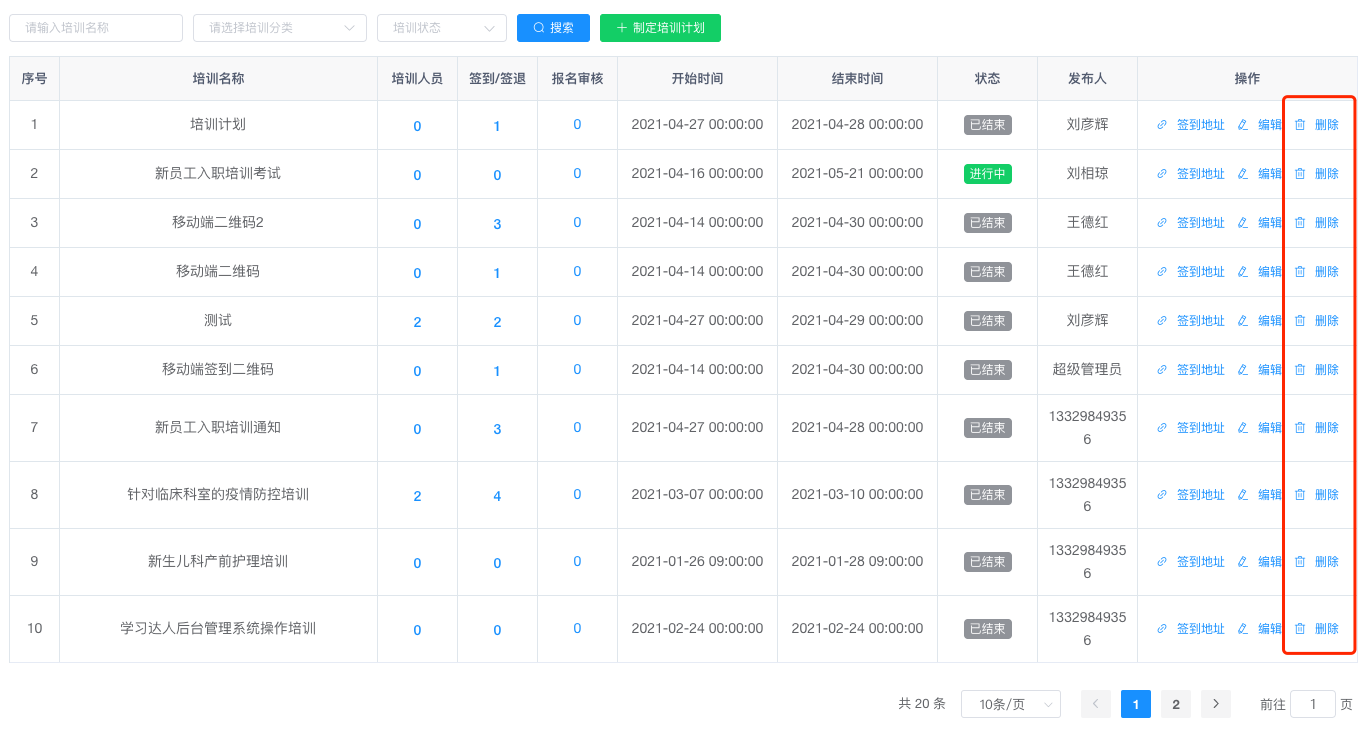Focus the 请输入培训名称 search field

click(x=96, y=28)
